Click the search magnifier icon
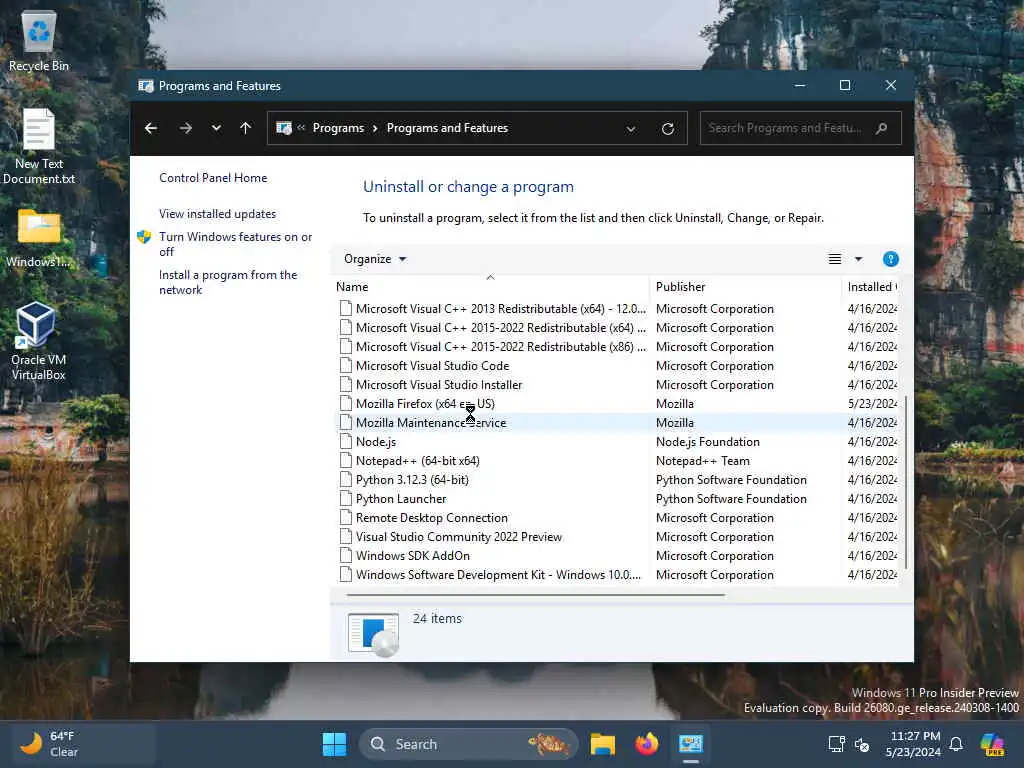 (x=882, y=128)
